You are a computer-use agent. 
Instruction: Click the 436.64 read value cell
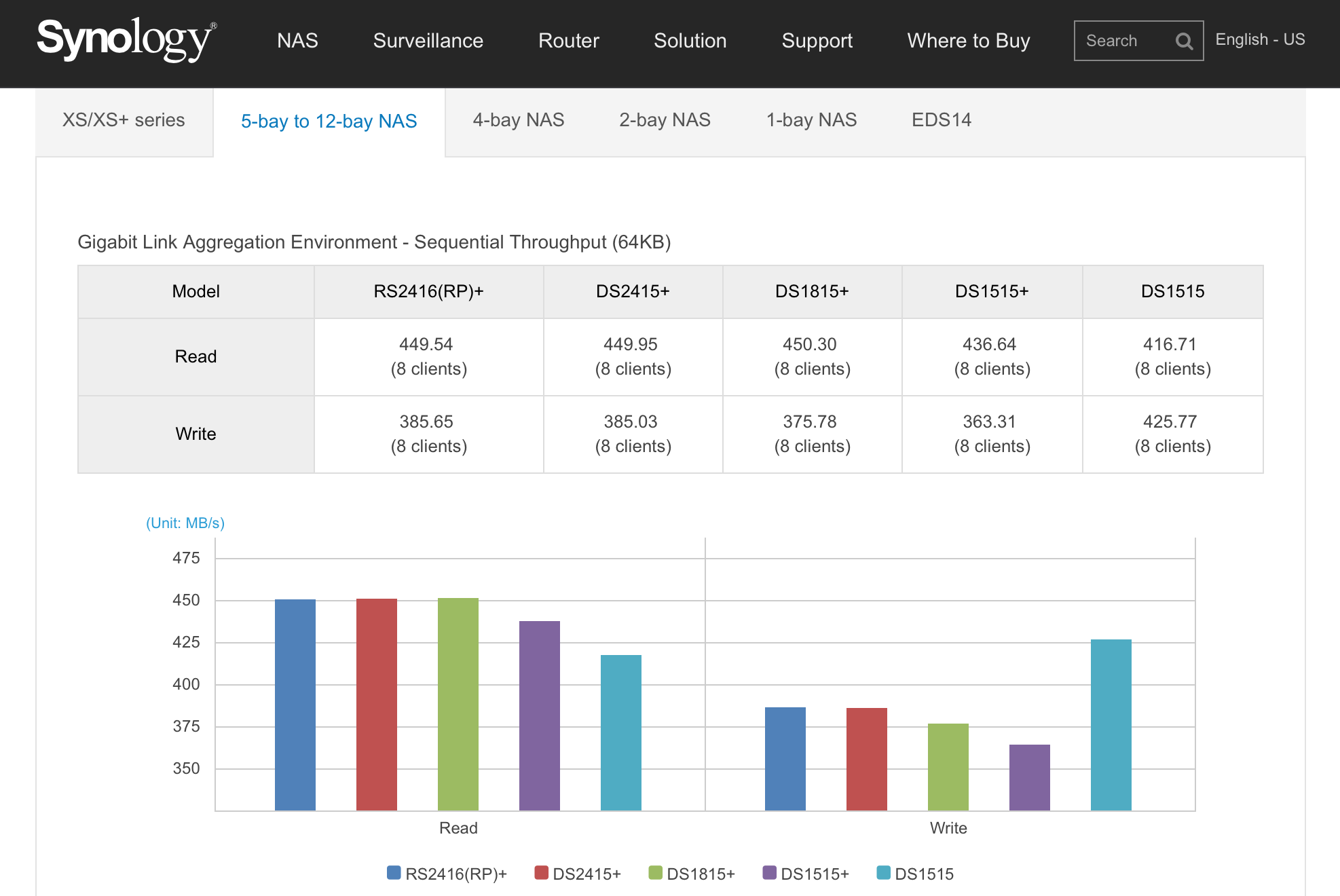(x=992, y=357)
